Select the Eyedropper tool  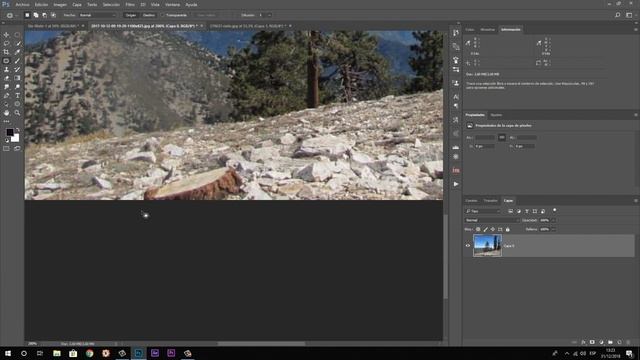[x=17, y=52]
